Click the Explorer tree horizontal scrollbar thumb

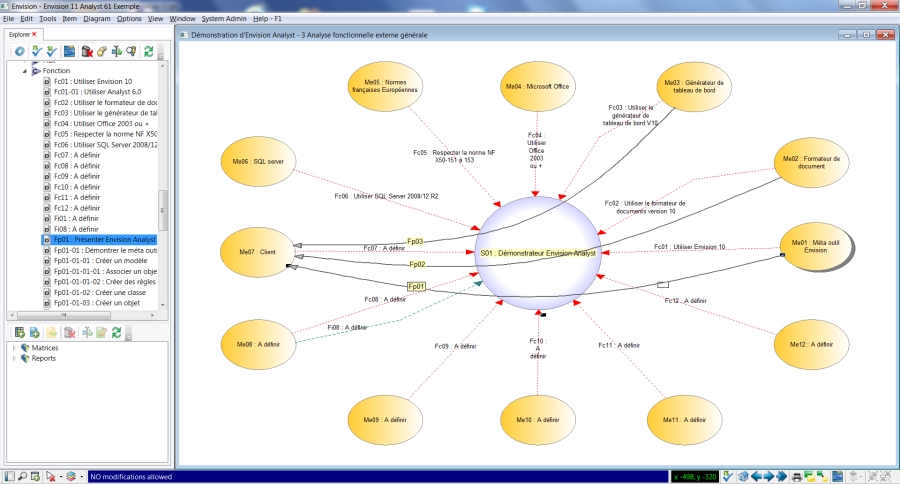(64, 315)
